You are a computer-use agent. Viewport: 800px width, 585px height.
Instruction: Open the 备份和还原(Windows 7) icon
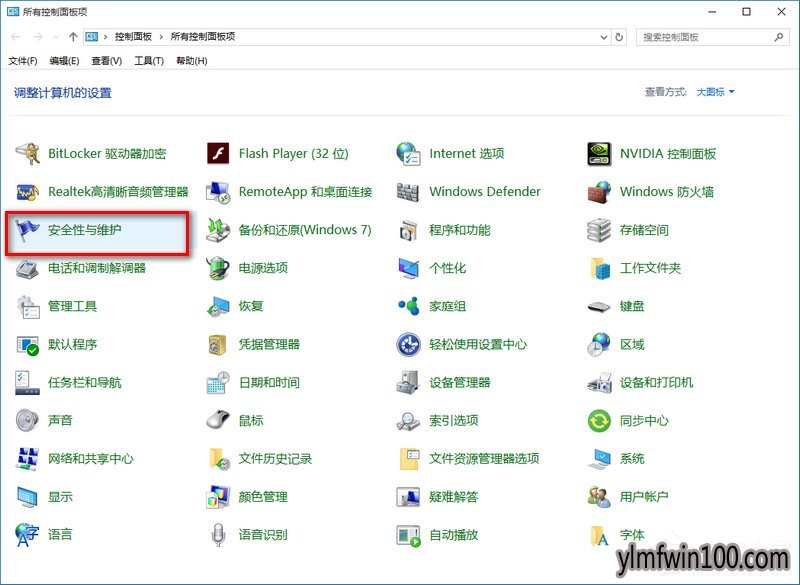(x=218, y=230)
